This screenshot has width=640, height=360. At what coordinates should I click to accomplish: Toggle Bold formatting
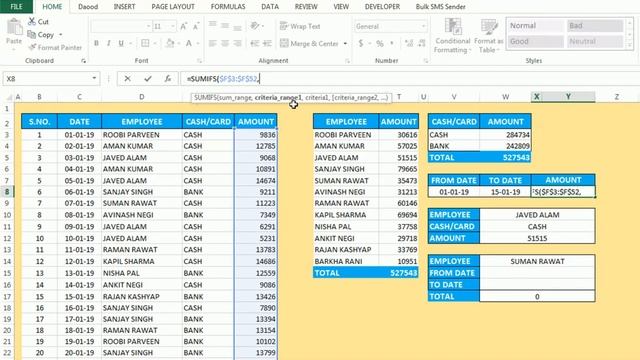tap(96, 43)
